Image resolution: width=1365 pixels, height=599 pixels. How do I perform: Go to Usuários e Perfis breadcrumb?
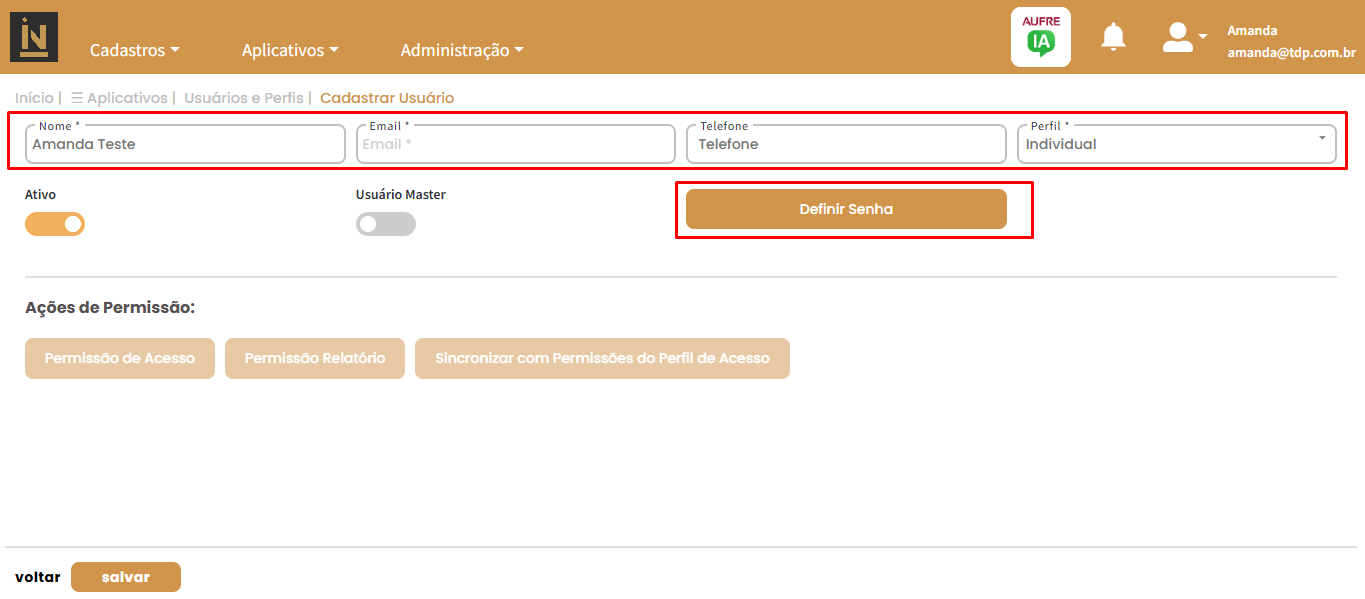pos(244,98)
